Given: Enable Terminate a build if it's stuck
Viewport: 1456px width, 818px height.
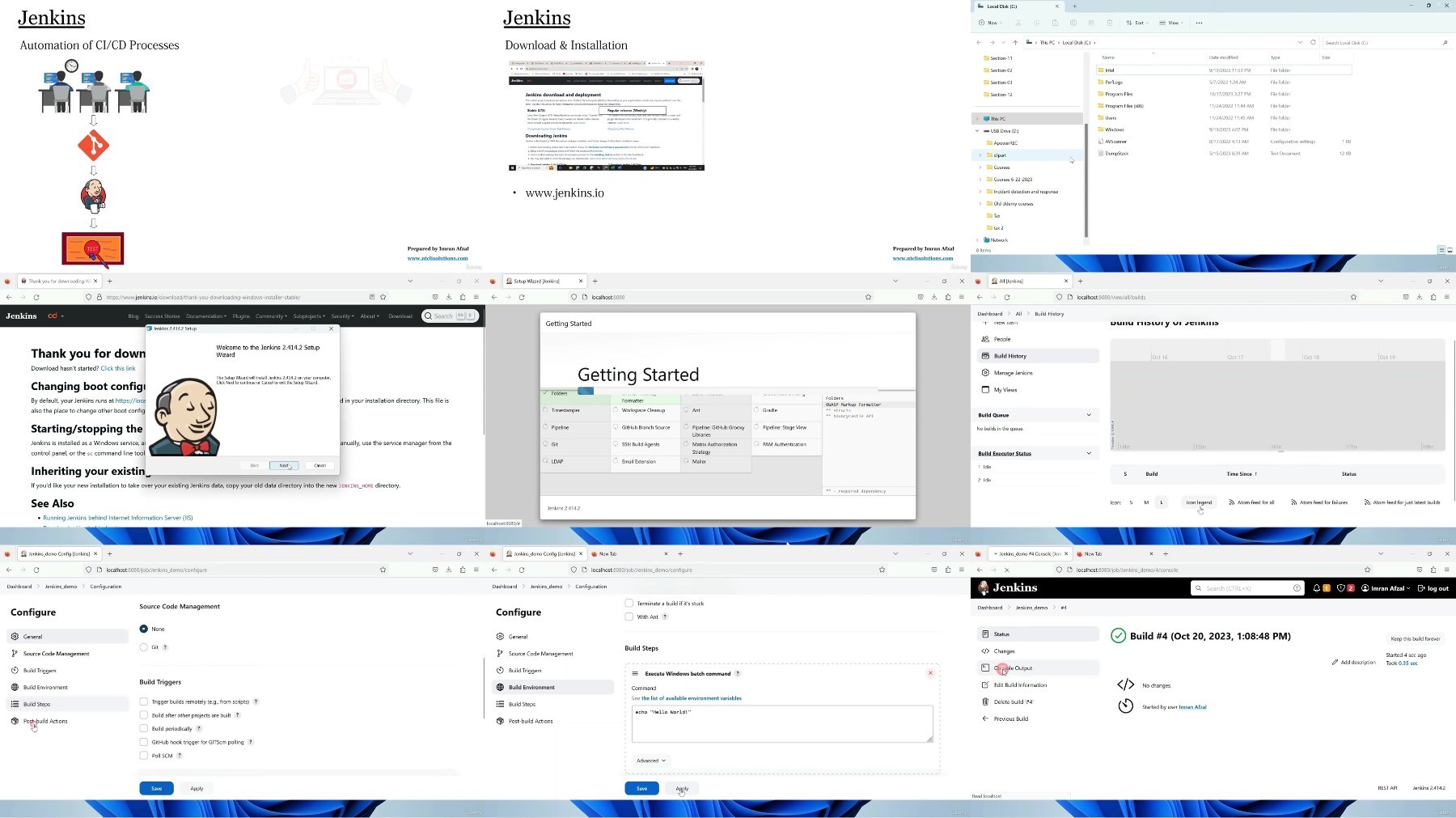Looking at the screenshot, I should 629,604.
